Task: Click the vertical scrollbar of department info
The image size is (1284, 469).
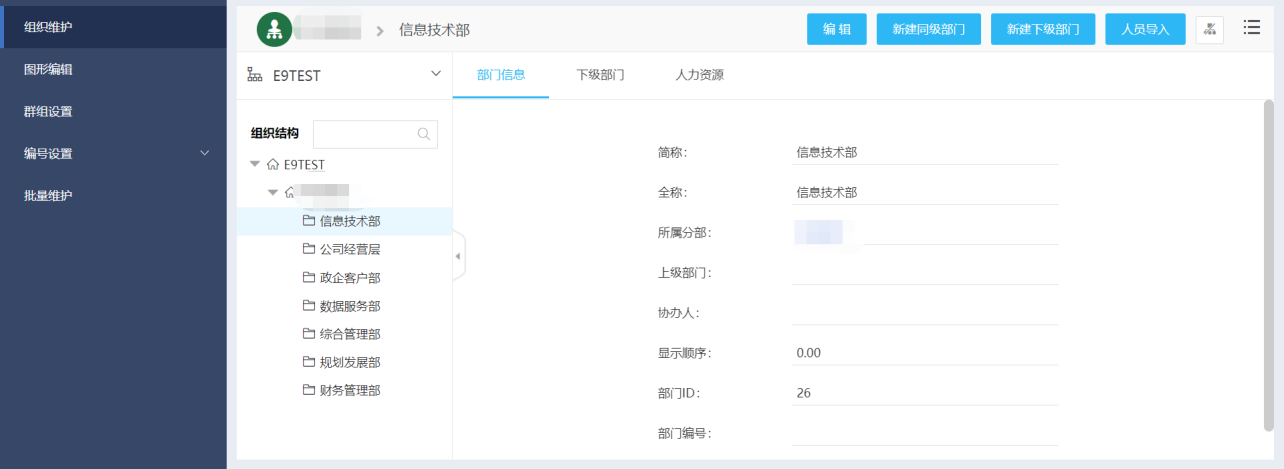Action: tap(1269, 260)
